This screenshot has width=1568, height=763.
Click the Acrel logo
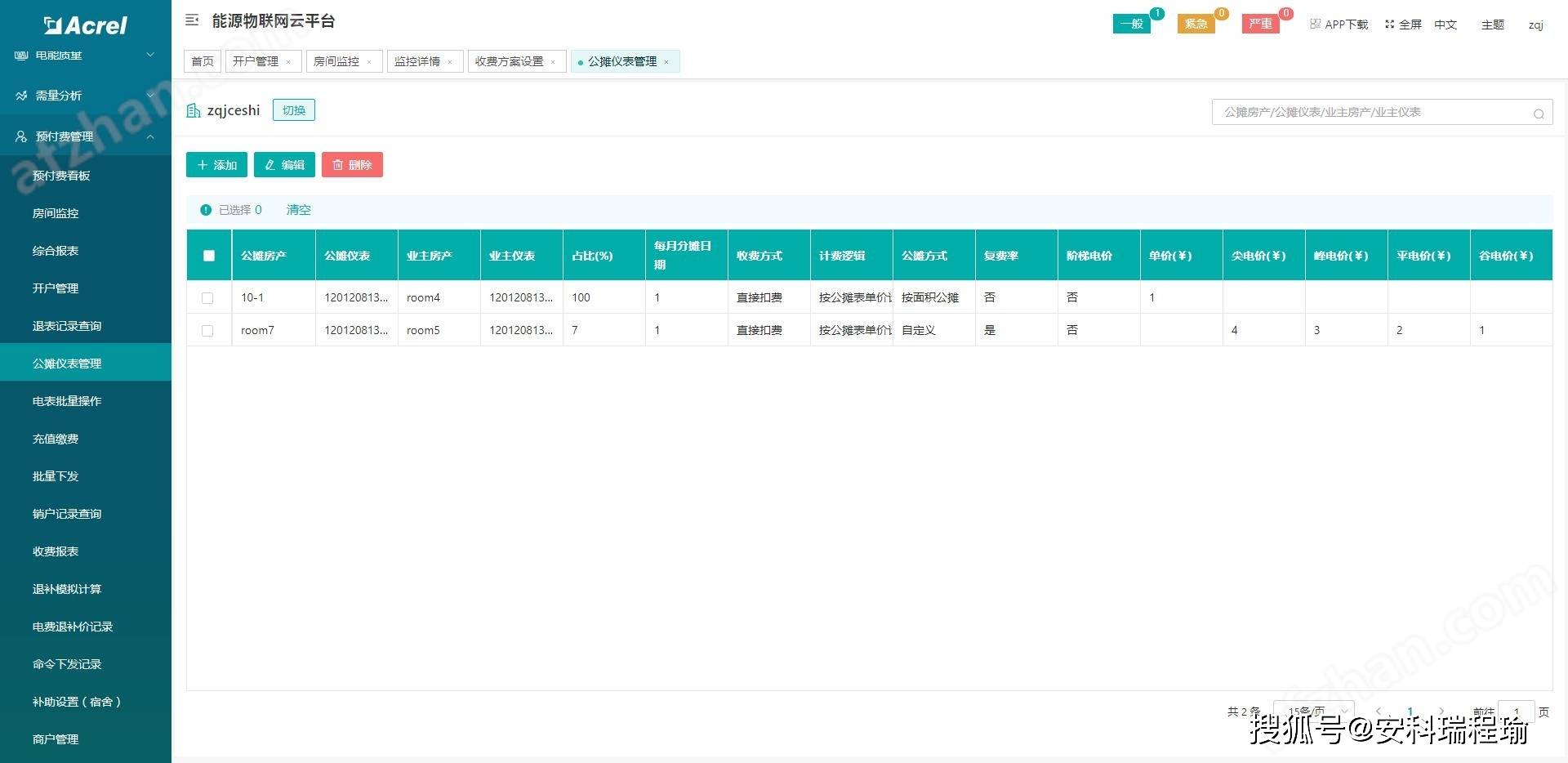[x=86, y=25]
